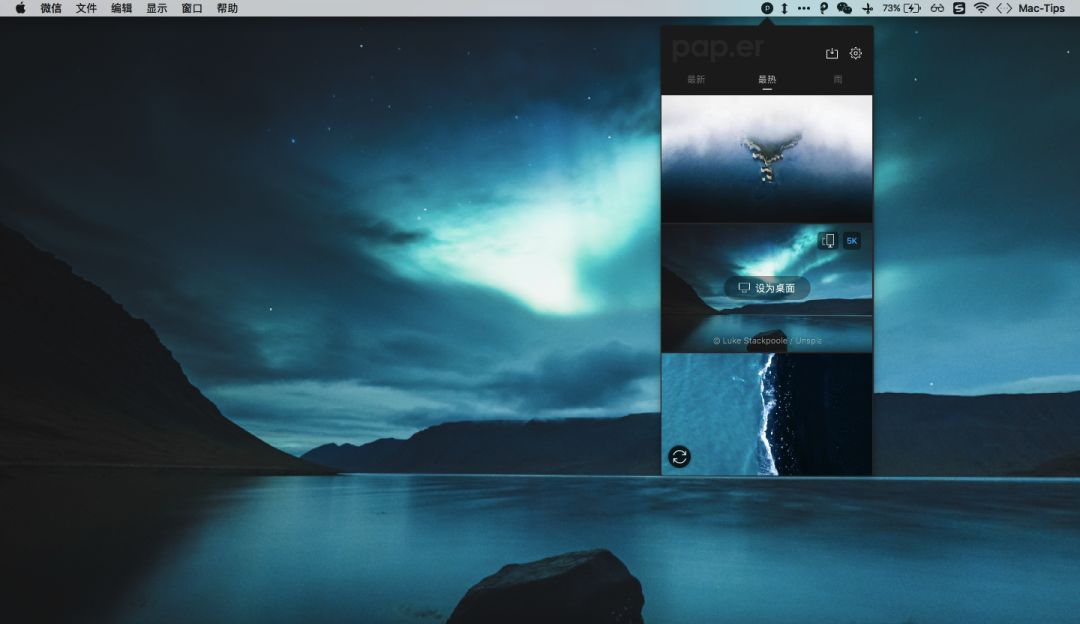This screenshot has width=1080, height=624.
Task: Open the 窗口 menu
Action: coord(192,8)
